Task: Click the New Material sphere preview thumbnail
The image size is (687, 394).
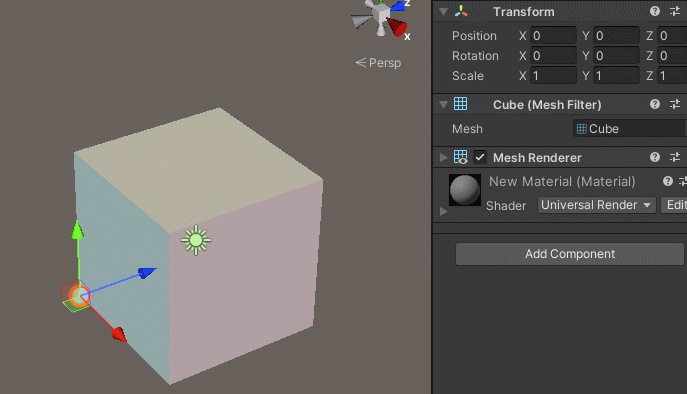Action: click(465, 190)
